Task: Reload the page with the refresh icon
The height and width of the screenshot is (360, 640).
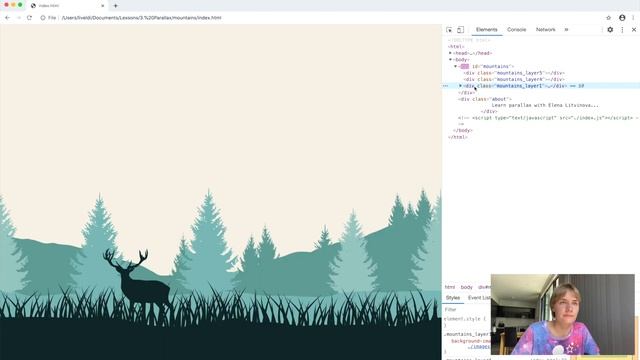Action: pos(29,18)
